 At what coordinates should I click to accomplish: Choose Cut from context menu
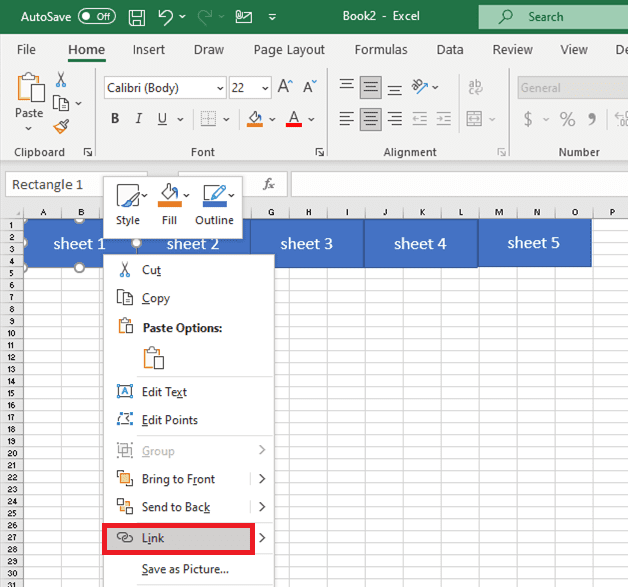(x=189, y=270)
